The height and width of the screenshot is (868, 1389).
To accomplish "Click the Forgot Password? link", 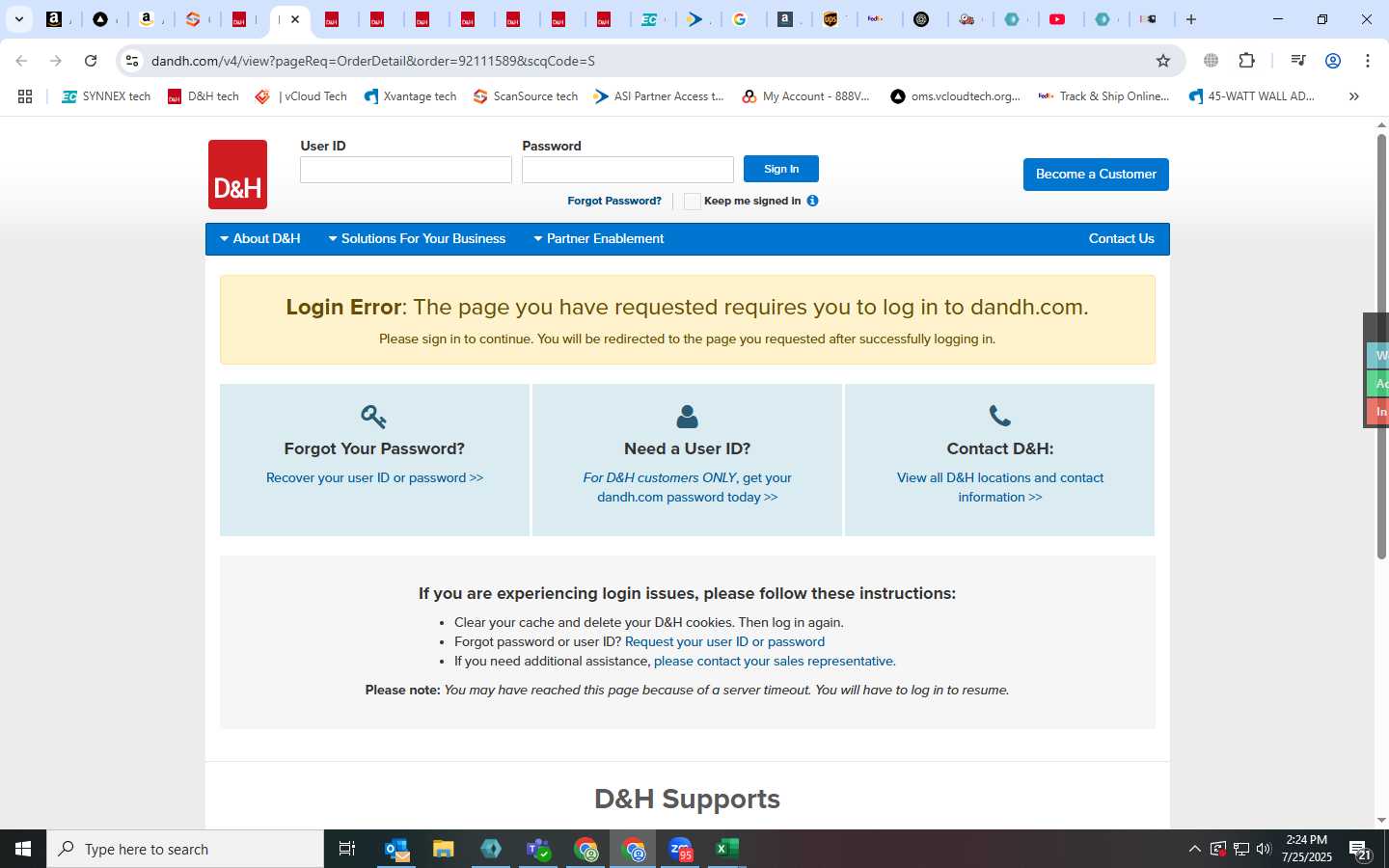I will click(x=614, y=201).
